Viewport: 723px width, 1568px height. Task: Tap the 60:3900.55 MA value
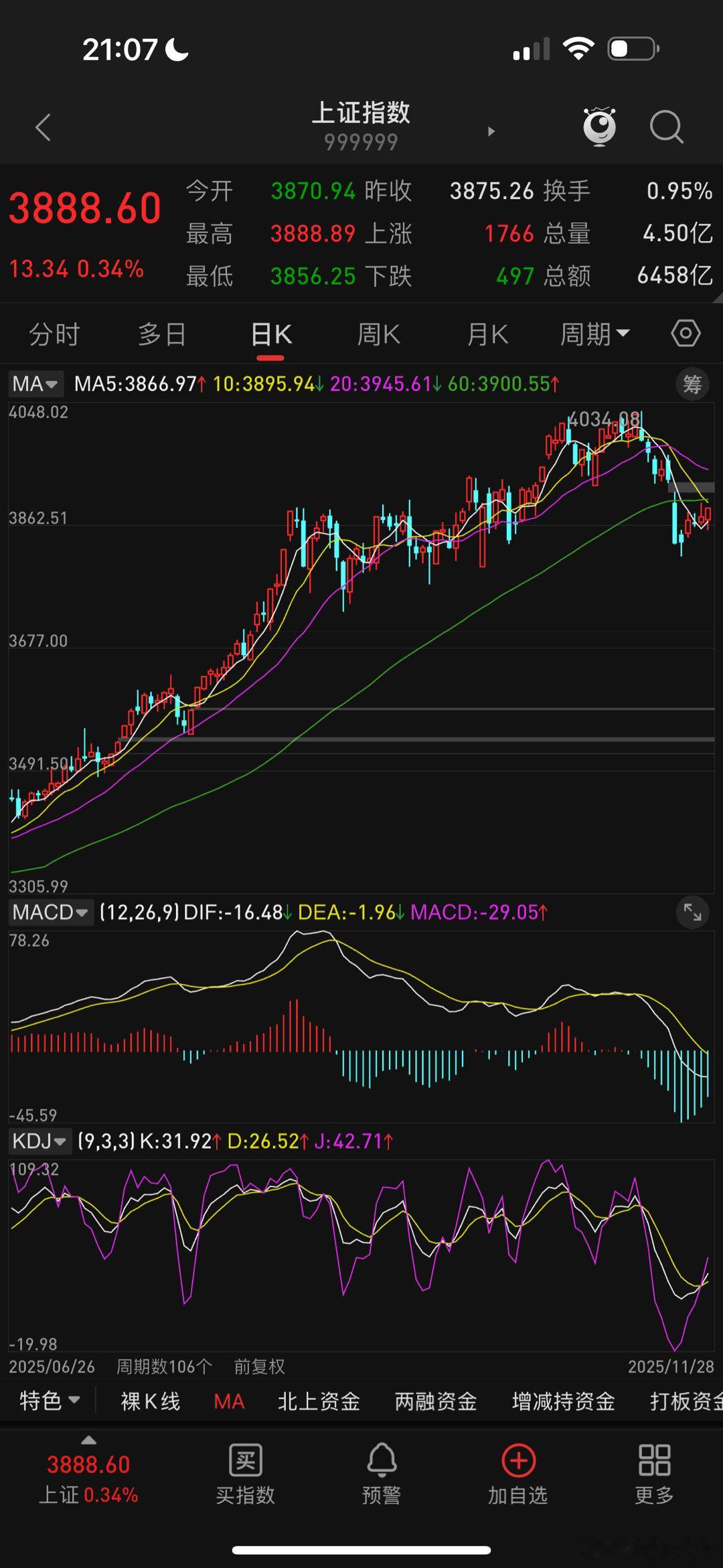click(503, 384)
